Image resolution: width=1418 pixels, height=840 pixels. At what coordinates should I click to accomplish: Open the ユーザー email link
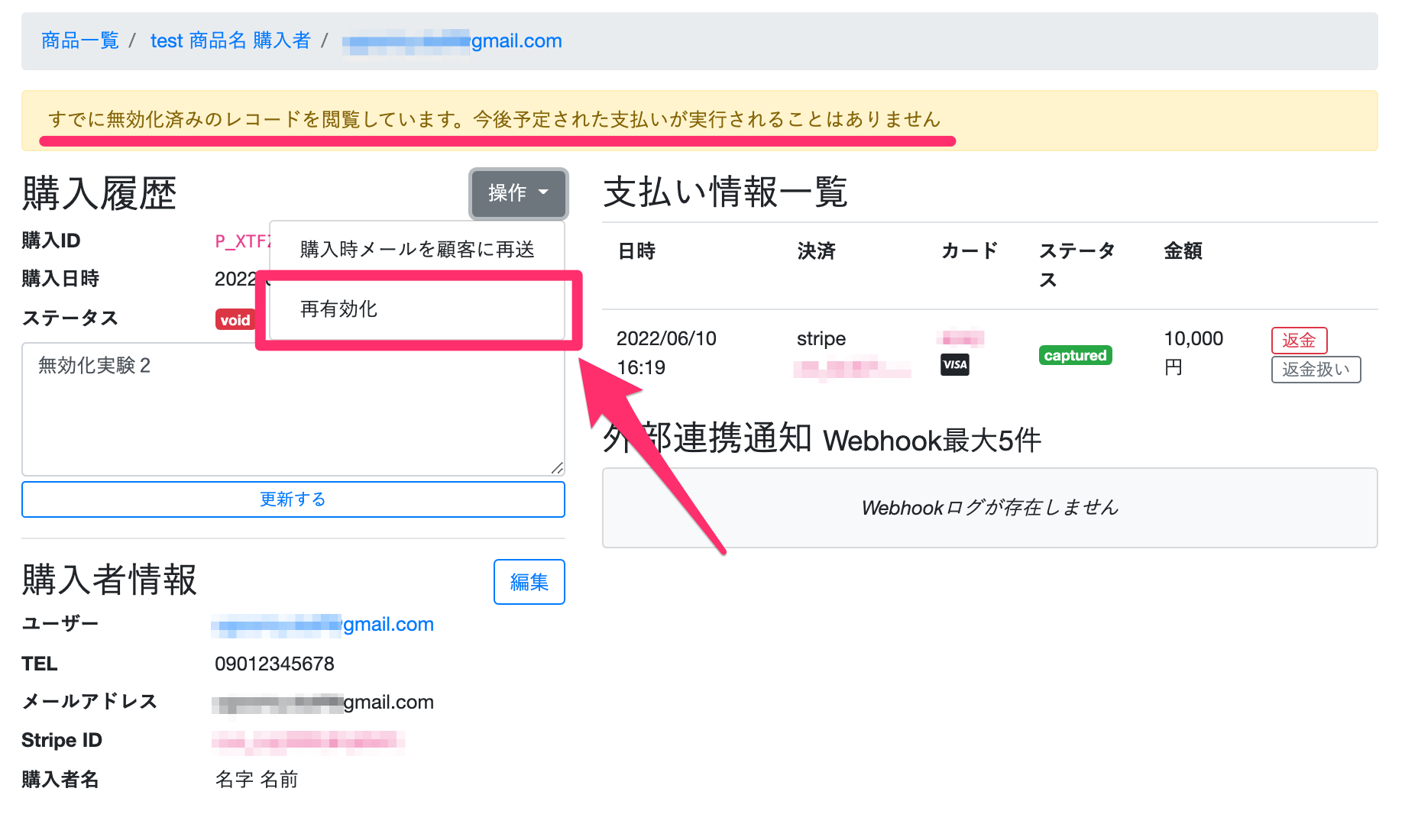322,625
